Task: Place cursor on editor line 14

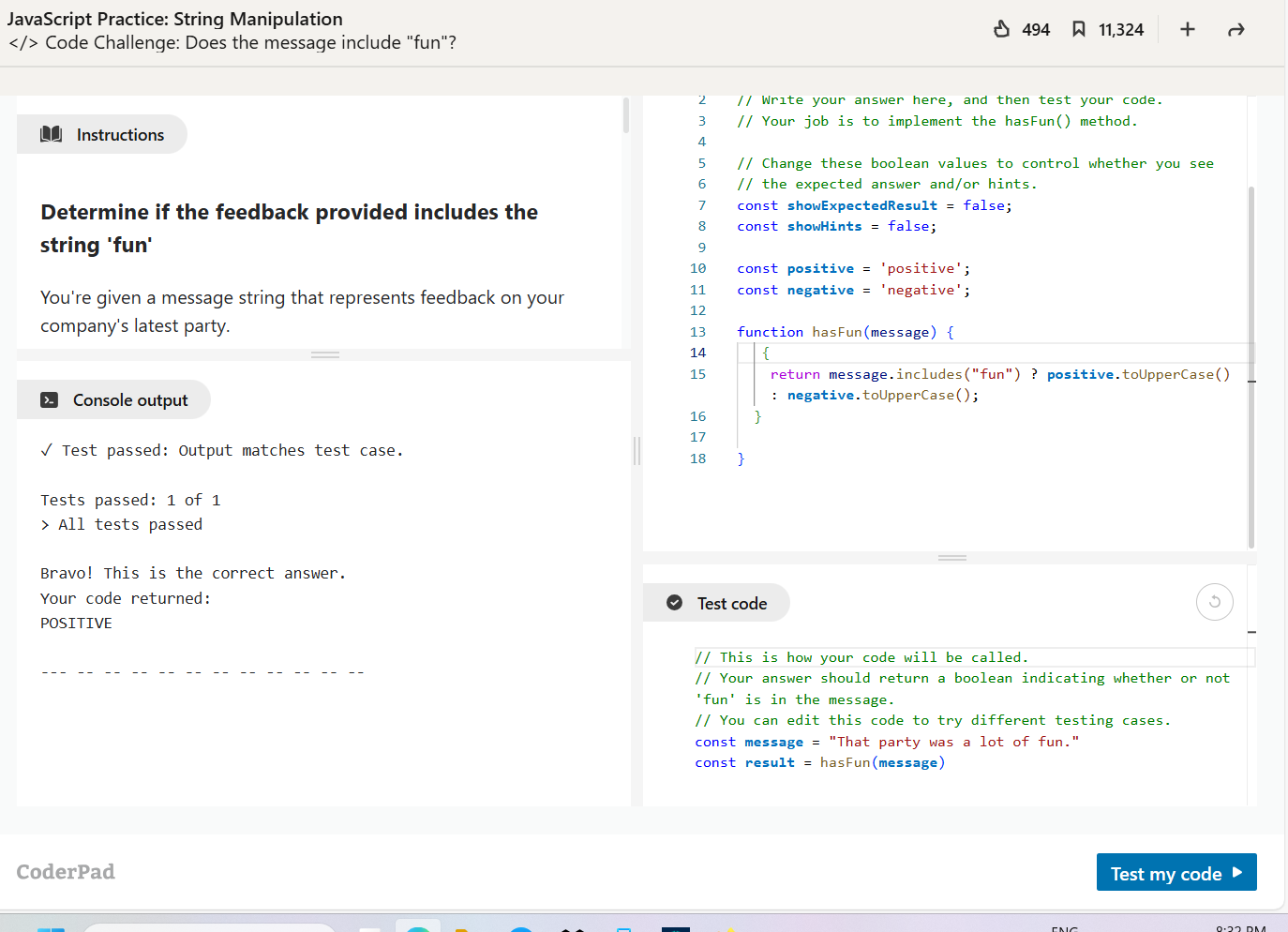Action: click(844, 353)
